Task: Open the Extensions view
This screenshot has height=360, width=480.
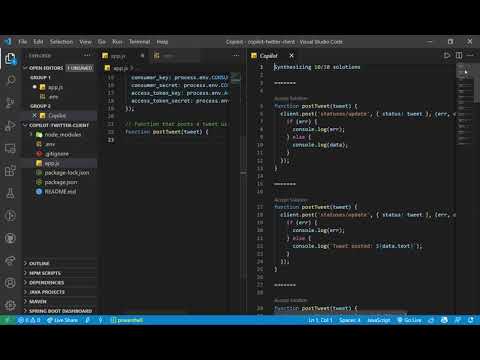Action: tap(10, 171)
